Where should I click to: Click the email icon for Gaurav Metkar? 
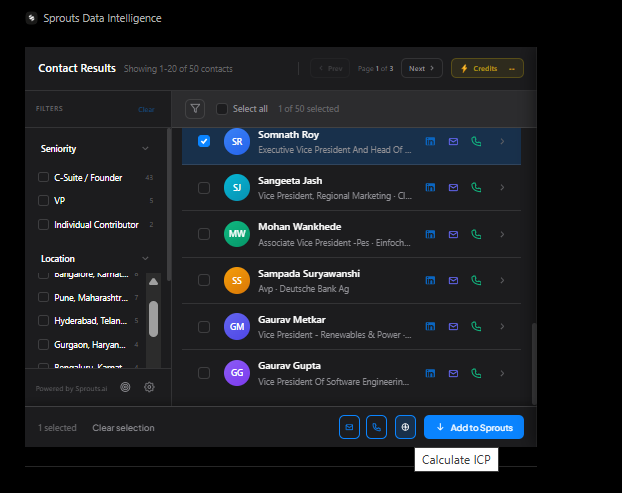point(453,326)
